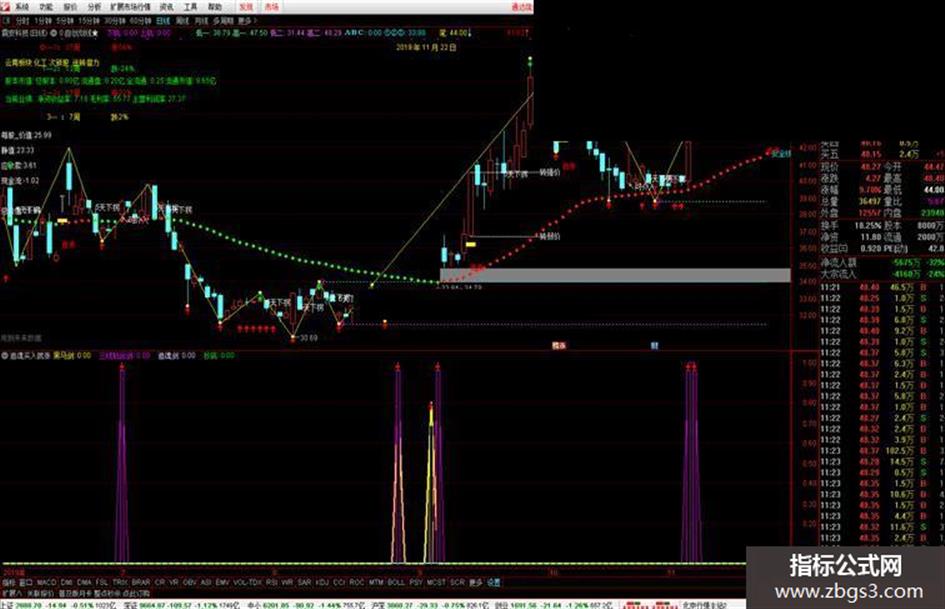Switch indicator to DMA
945x609 pixels.
(x=84, y=582)
